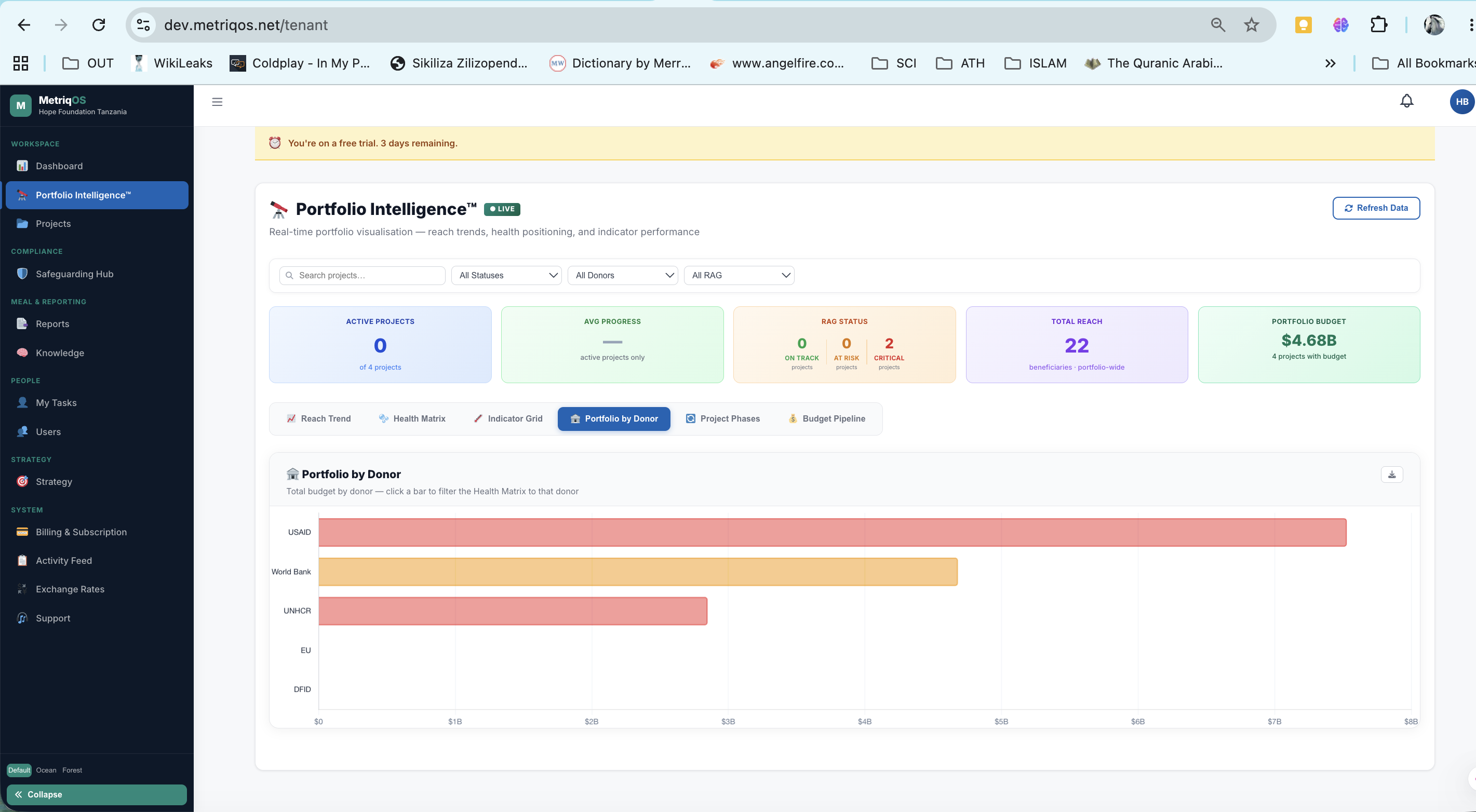Image resolution: width=1476 pixels, height=812 pixels.
Task: Select the Ocean theme option
Action: [x=46, y=770]
